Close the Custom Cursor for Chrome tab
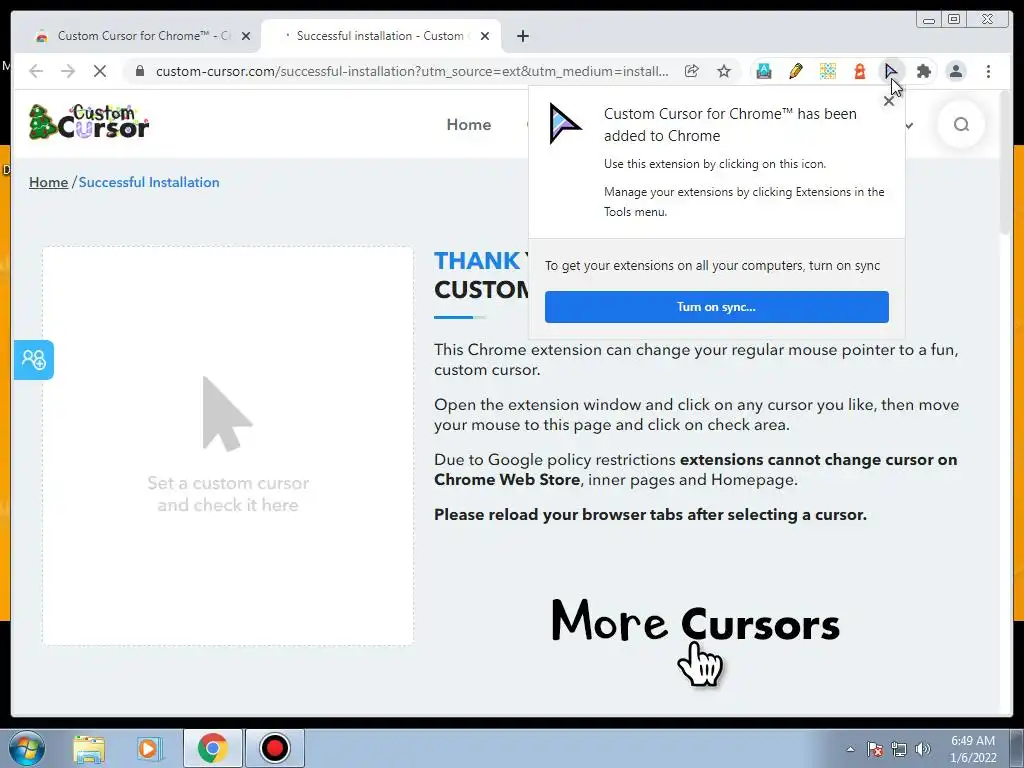 [x=246, y=37]
